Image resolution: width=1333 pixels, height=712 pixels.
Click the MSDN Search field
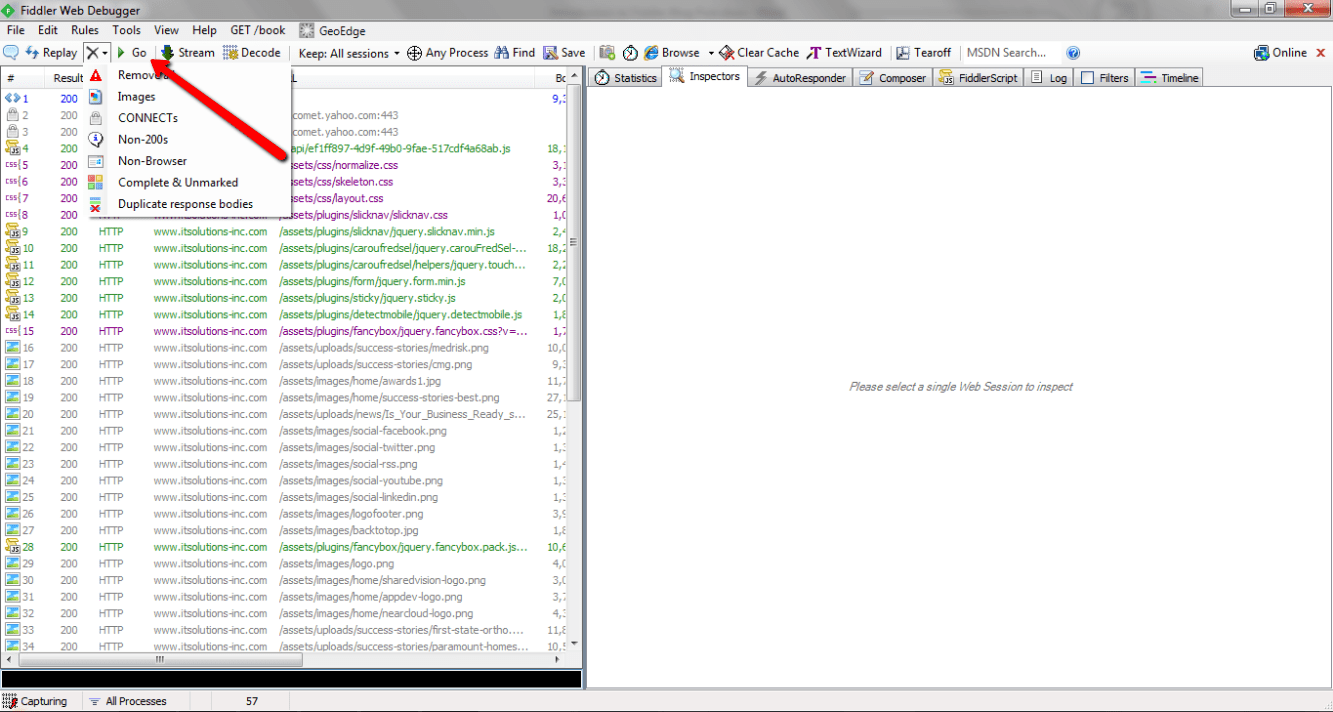tap(1012, 53)
